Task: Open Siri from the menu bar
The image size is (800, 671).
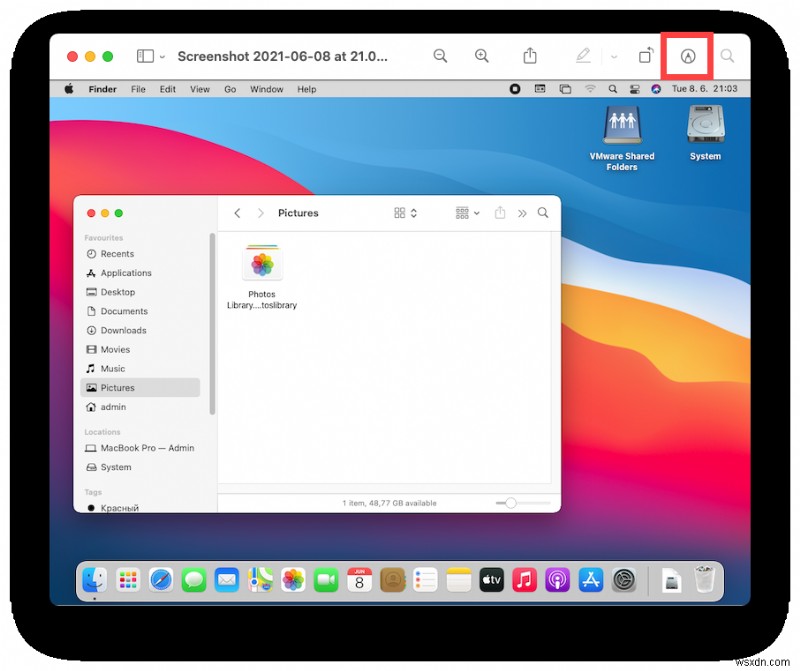Action: (x=655, y=88)
